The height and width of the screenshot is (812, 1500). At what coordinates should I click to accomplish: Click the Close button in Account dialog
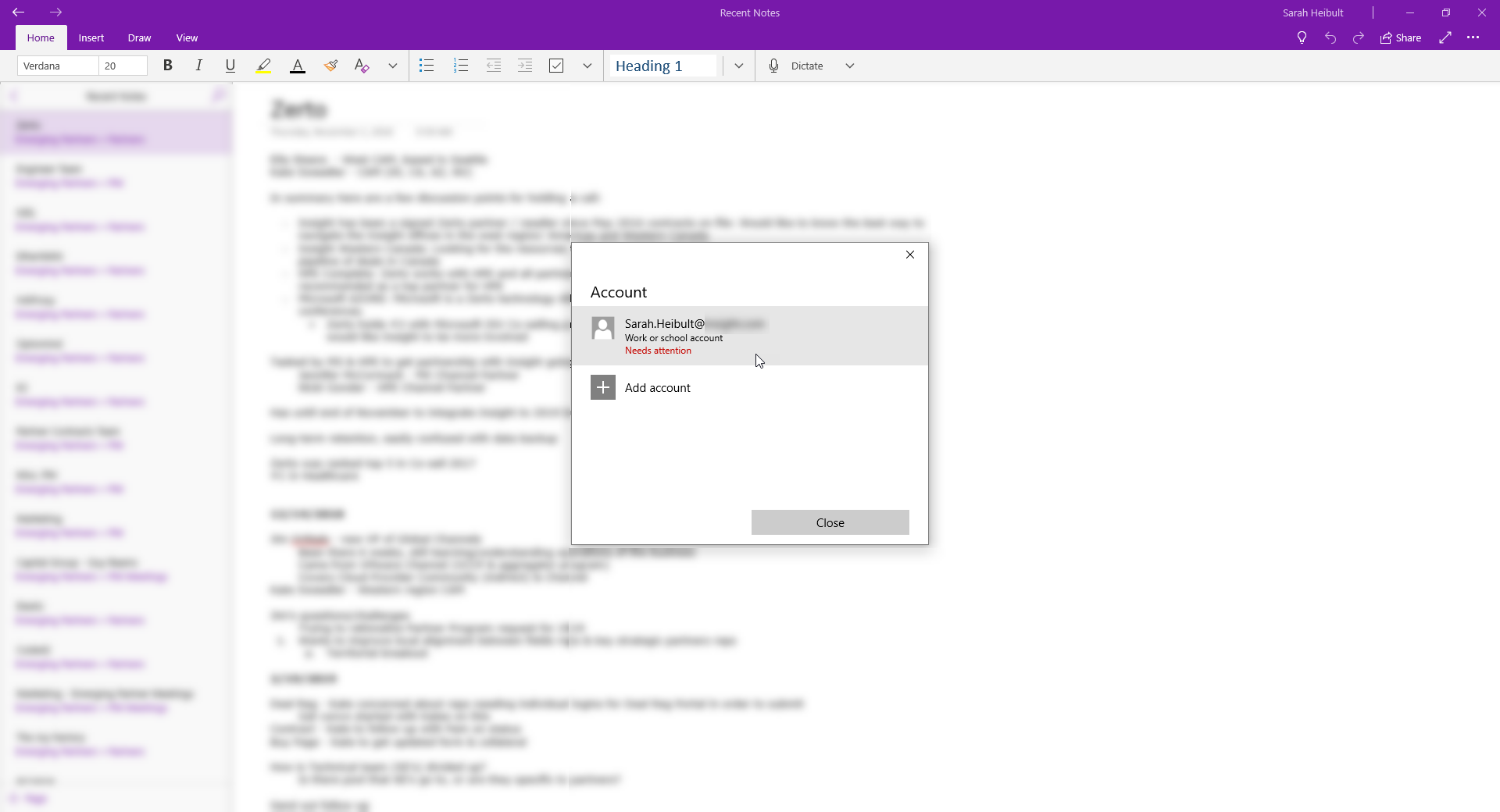tap(830, 522)
